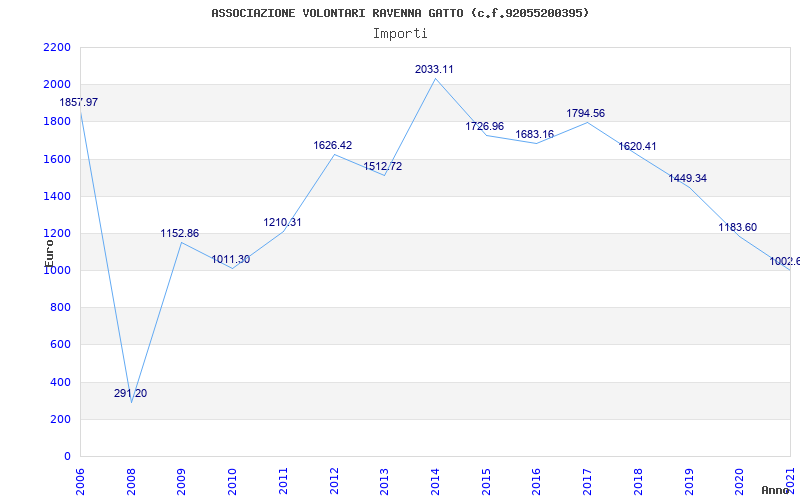The image size is (800, 500).
Task: Select year 2009 axis label
Action: (x=182, y=482)
